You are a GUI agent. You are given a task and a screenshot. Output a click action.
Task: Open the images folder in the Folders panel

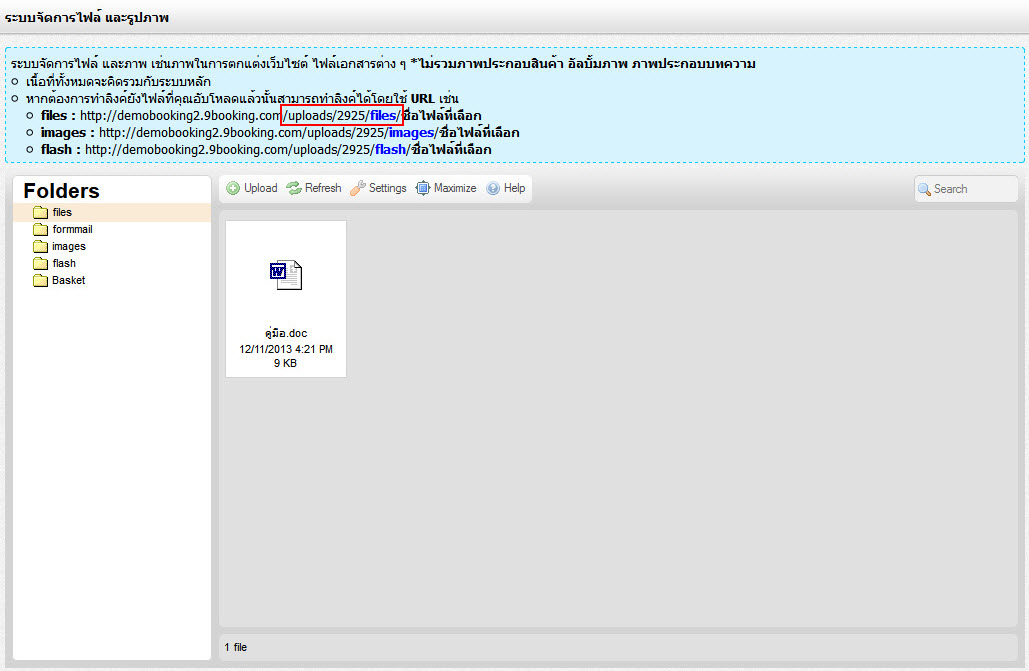pyautogui.click(x=69, y=247)
